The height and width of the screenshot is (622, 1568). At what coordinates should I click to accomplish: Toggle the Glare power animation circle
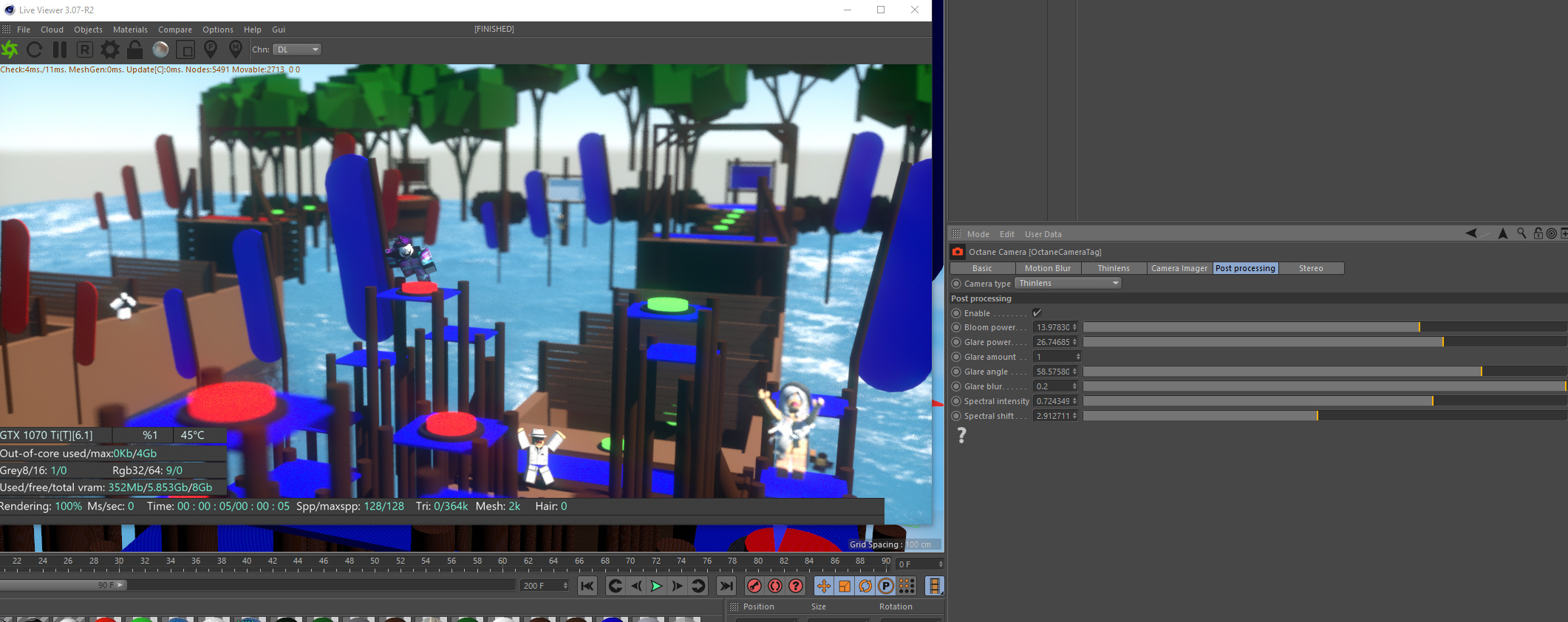click(x=956, y=342)
